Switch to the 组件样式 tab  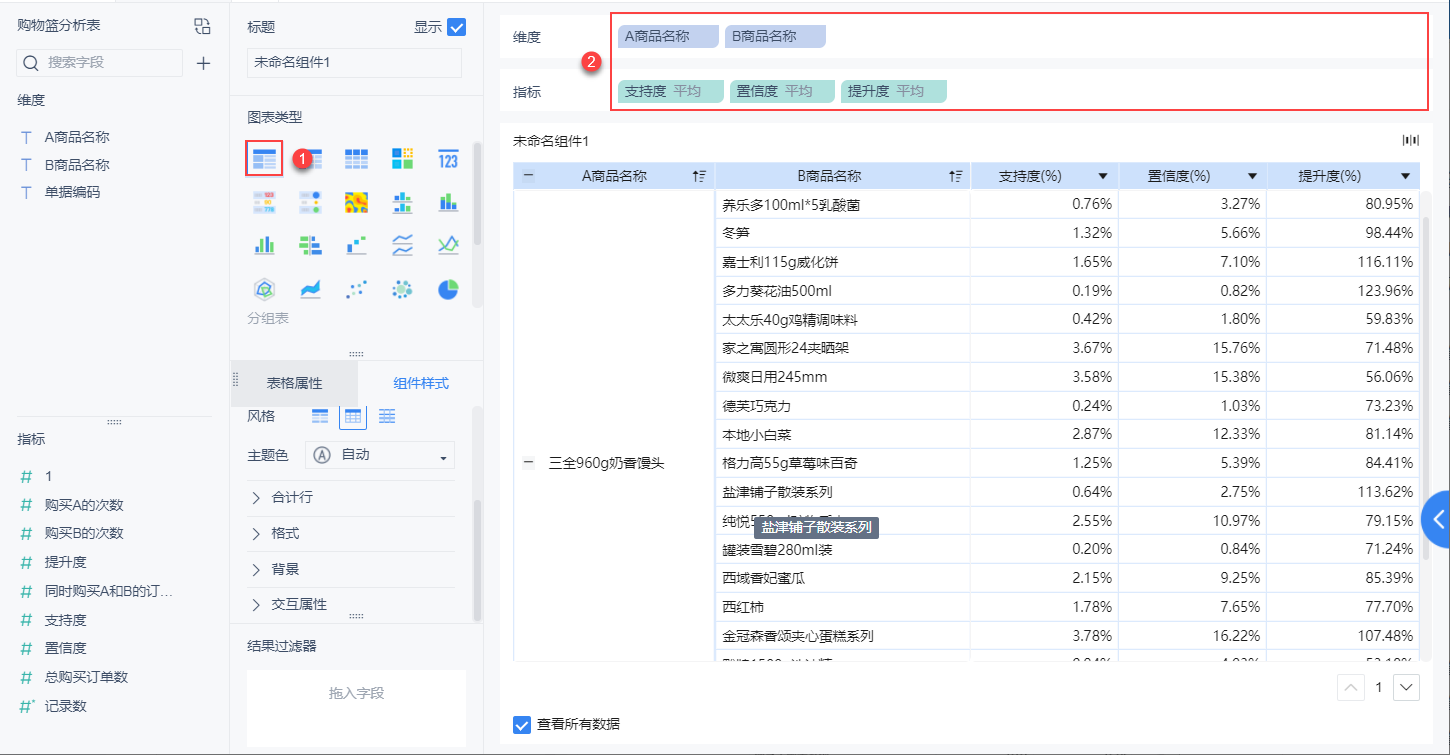point(421,383)
